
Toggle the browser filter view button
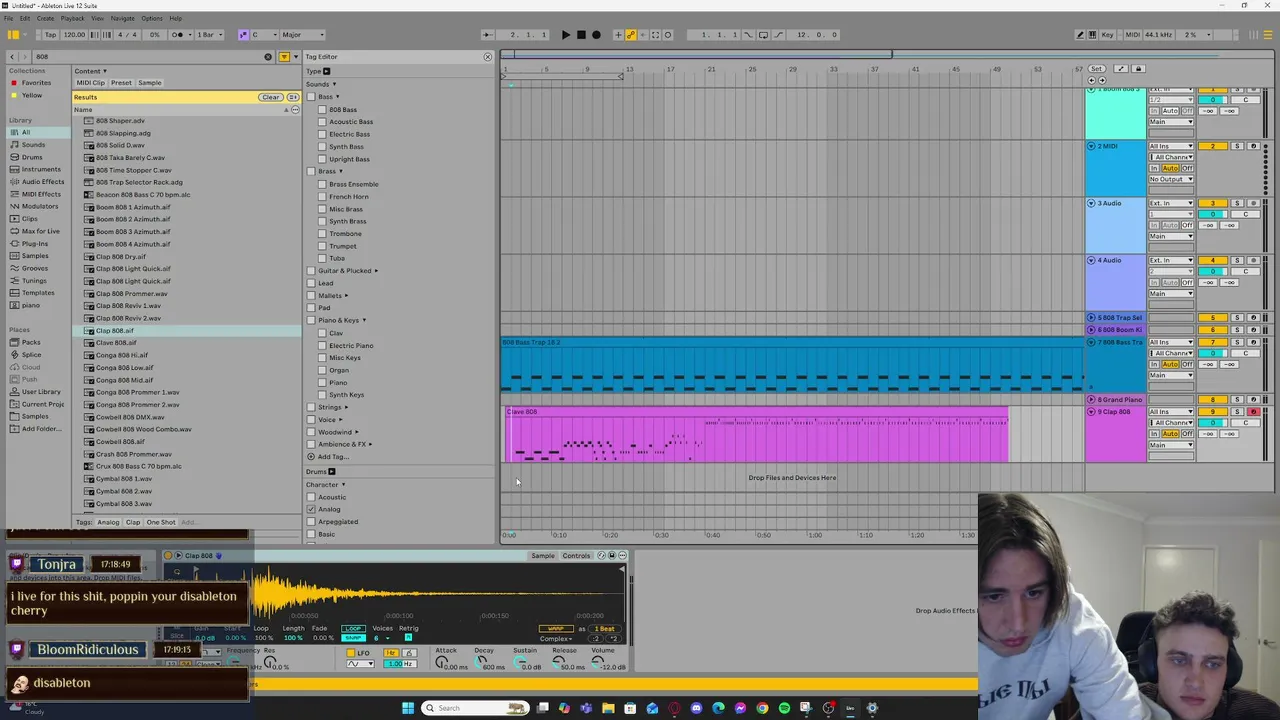click(284, 57)
